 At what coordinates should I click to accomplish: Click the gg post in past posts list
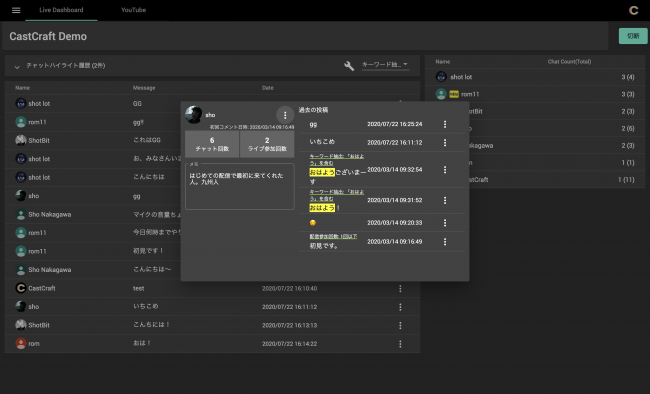313,125
